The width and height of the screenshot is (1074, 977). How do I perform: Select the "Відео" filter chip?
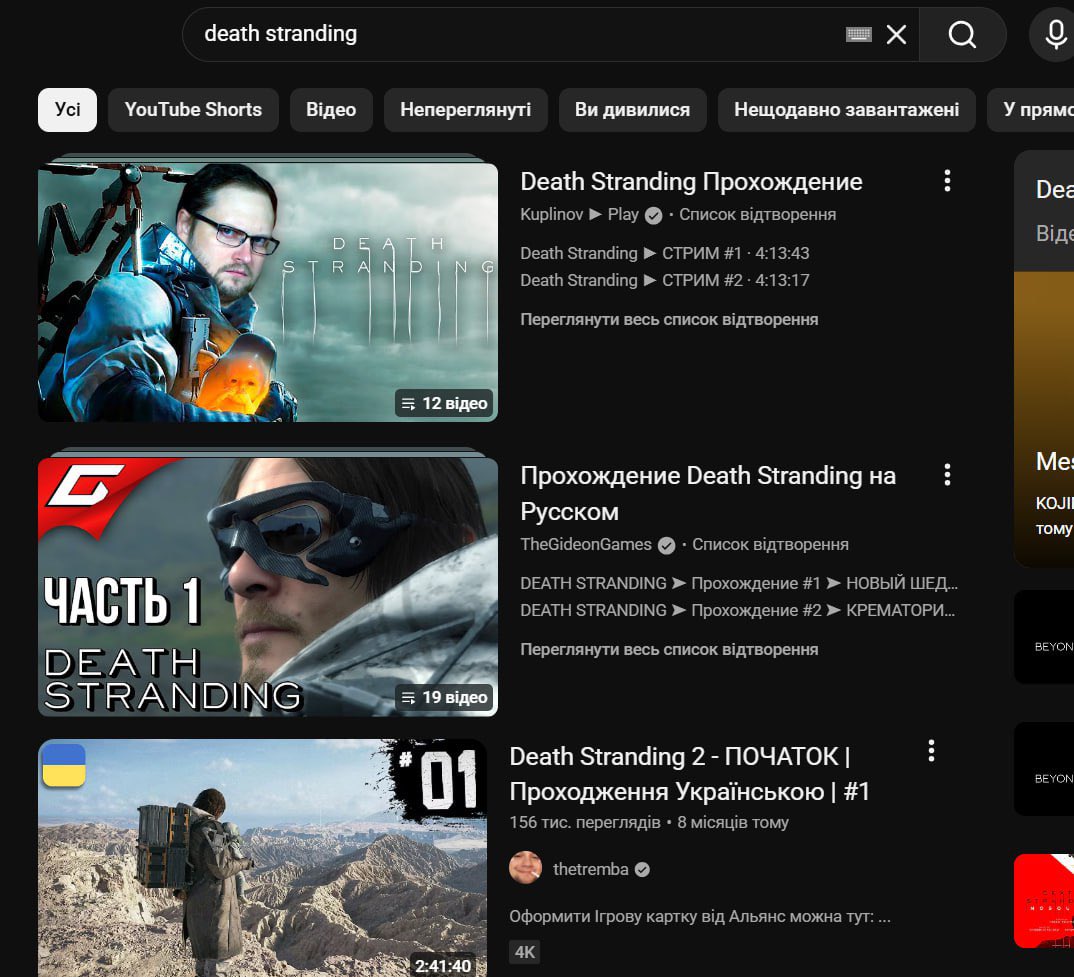point(331,110)
